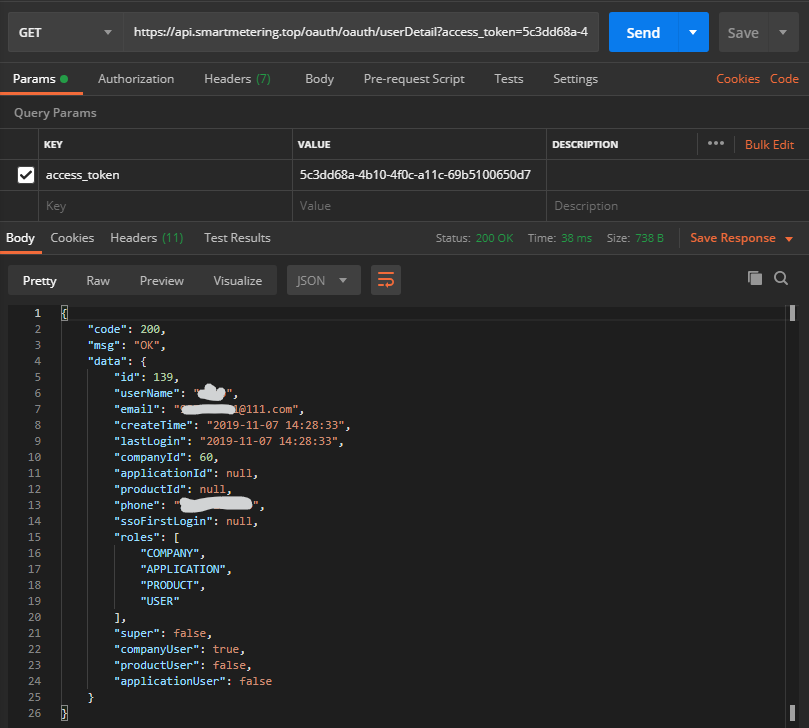Screen dimensions: 809x728
Task: Expand the Save Response dropdown
Action: click(x=789, y=238)
